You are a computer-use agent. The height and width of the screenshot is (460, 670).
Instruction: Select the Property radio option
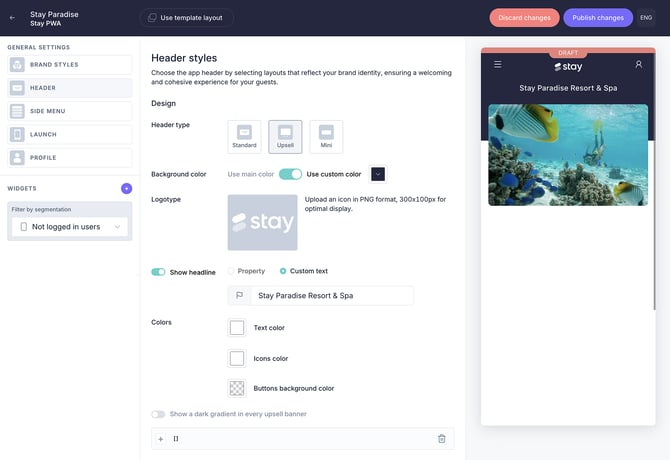tap(231, 271)
